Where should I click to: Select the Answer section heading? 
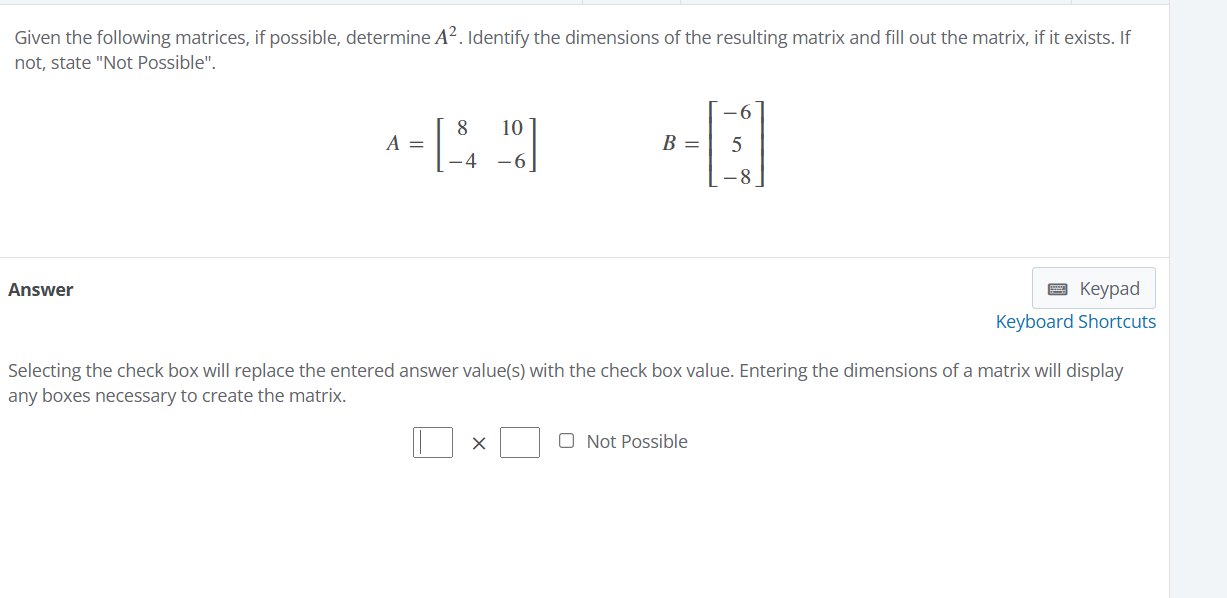coord(40,289)
